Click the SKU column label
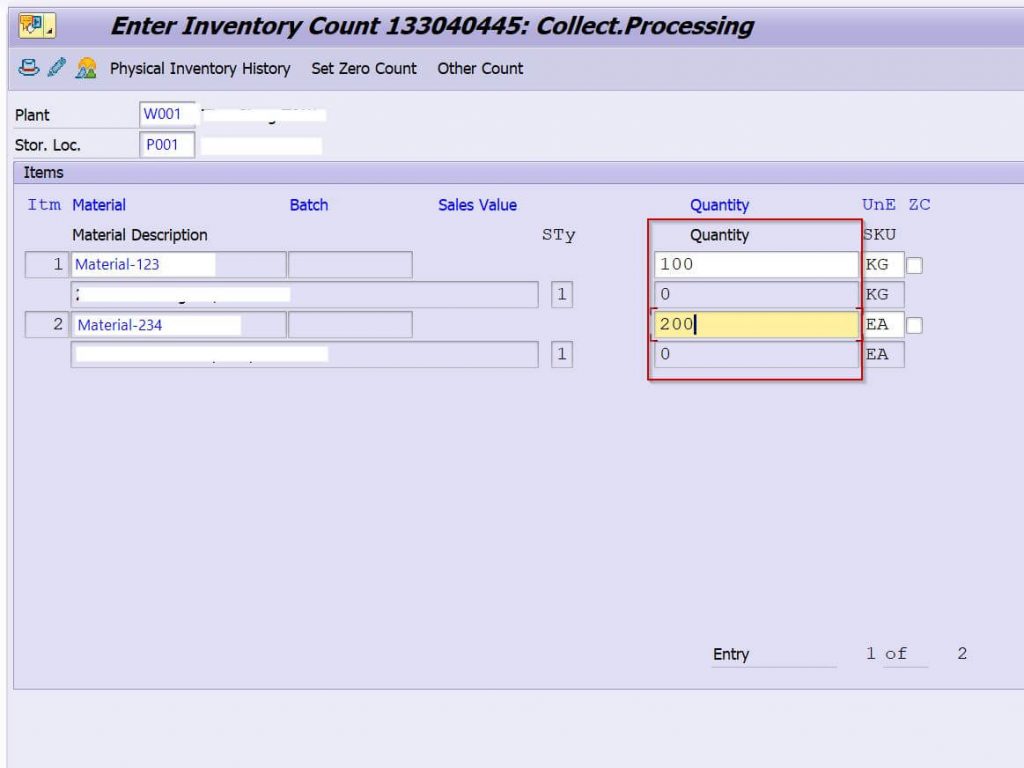 tap(879, 235)
